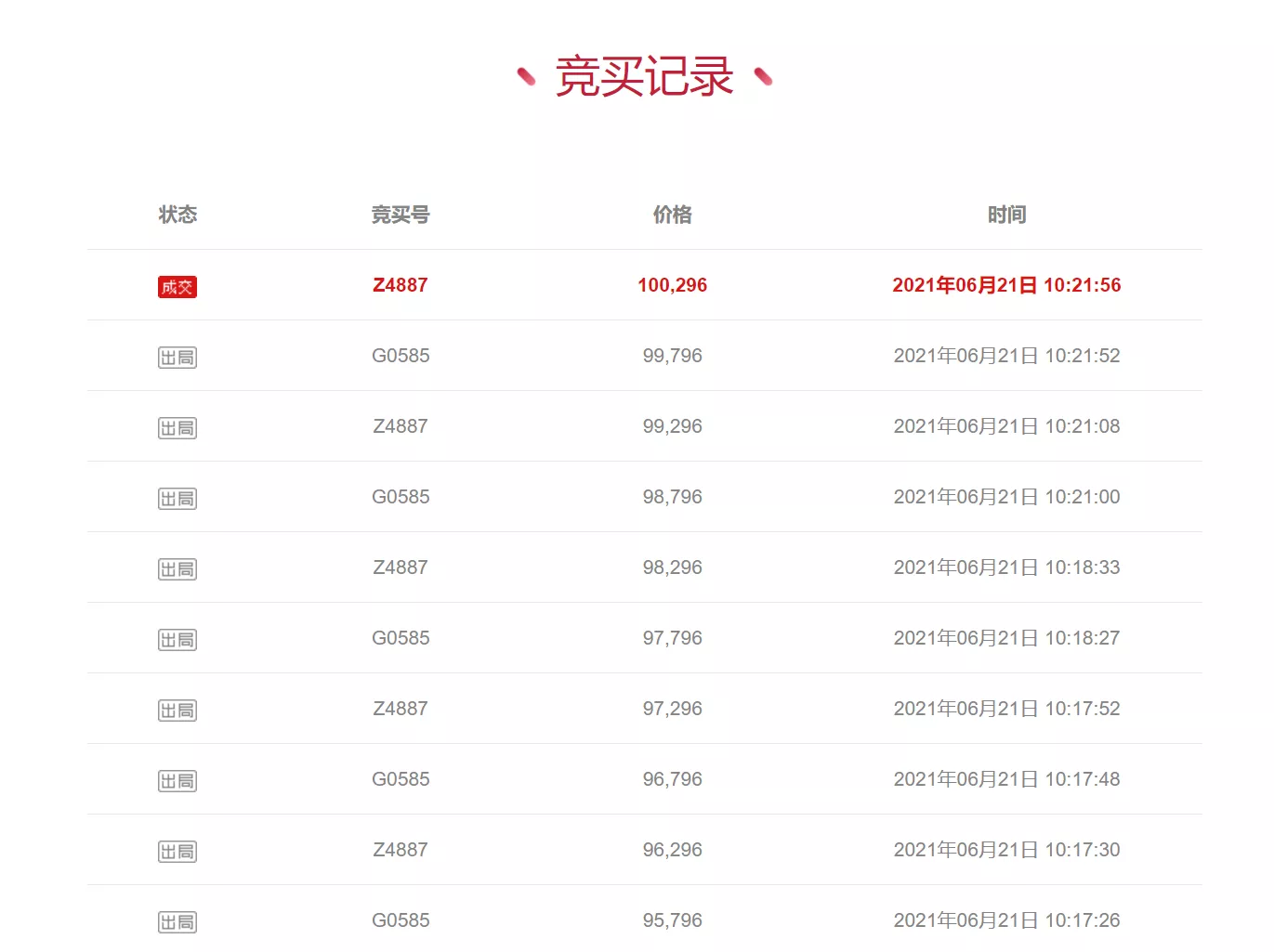Click the 出局 badge in the 97,296 row
Screen dimensions: 1274x952
coord(177,711)
